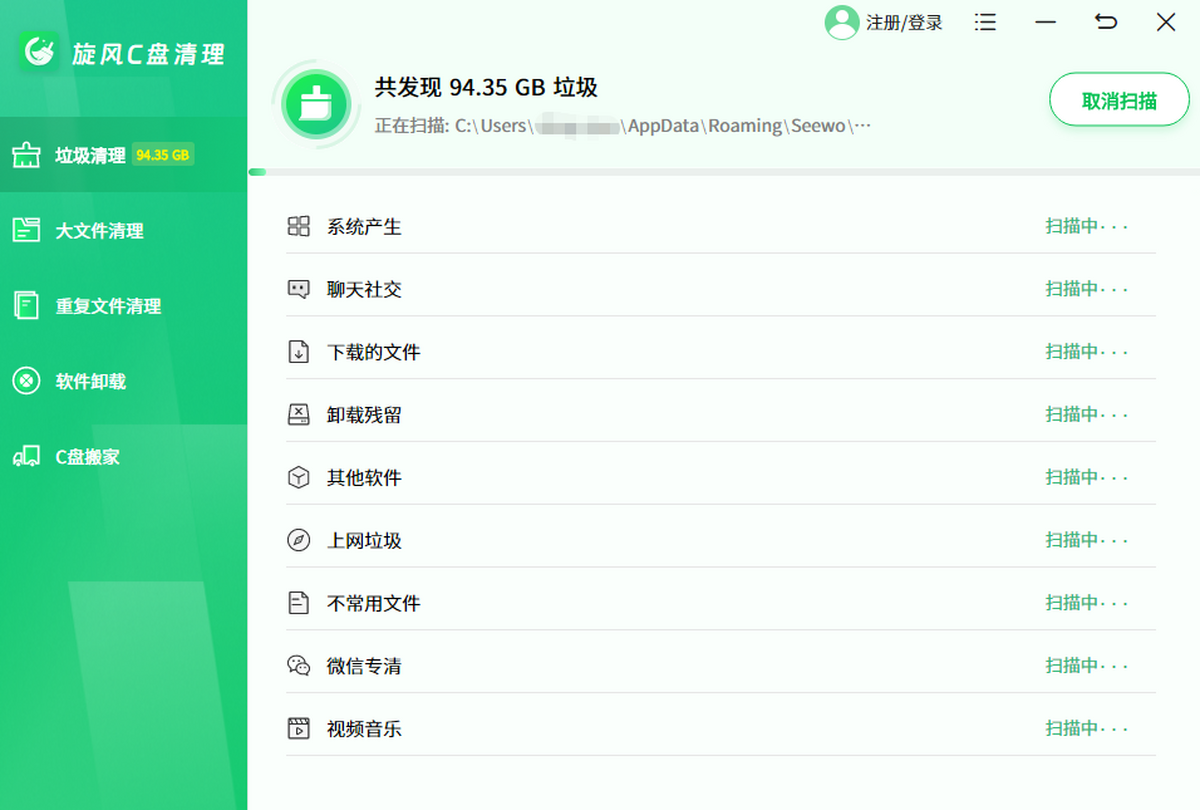Close the application window

[x=1166, y=22]
